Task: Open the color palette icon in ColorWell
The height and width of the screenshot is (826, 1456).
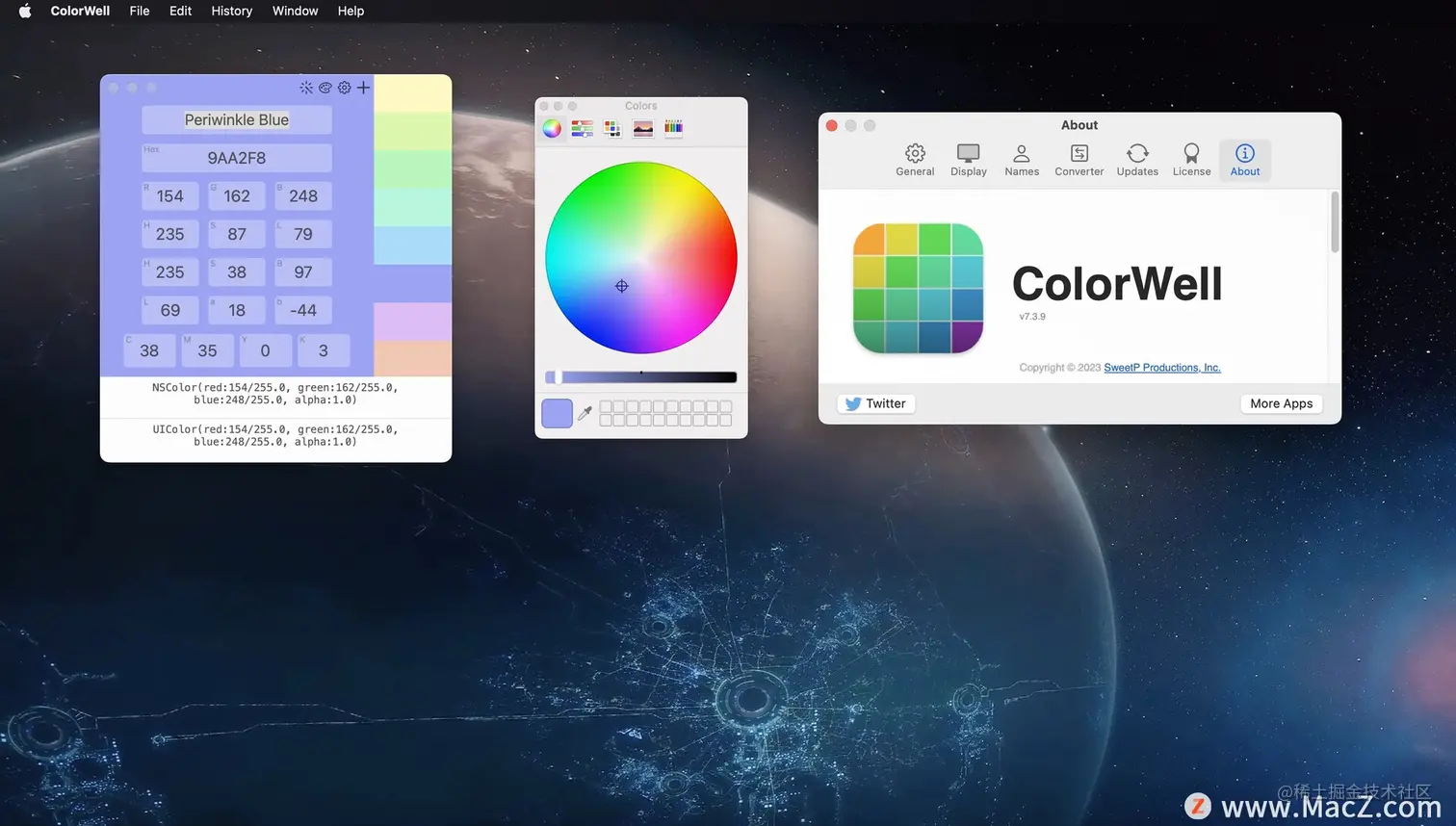Action: coord(325,88)
